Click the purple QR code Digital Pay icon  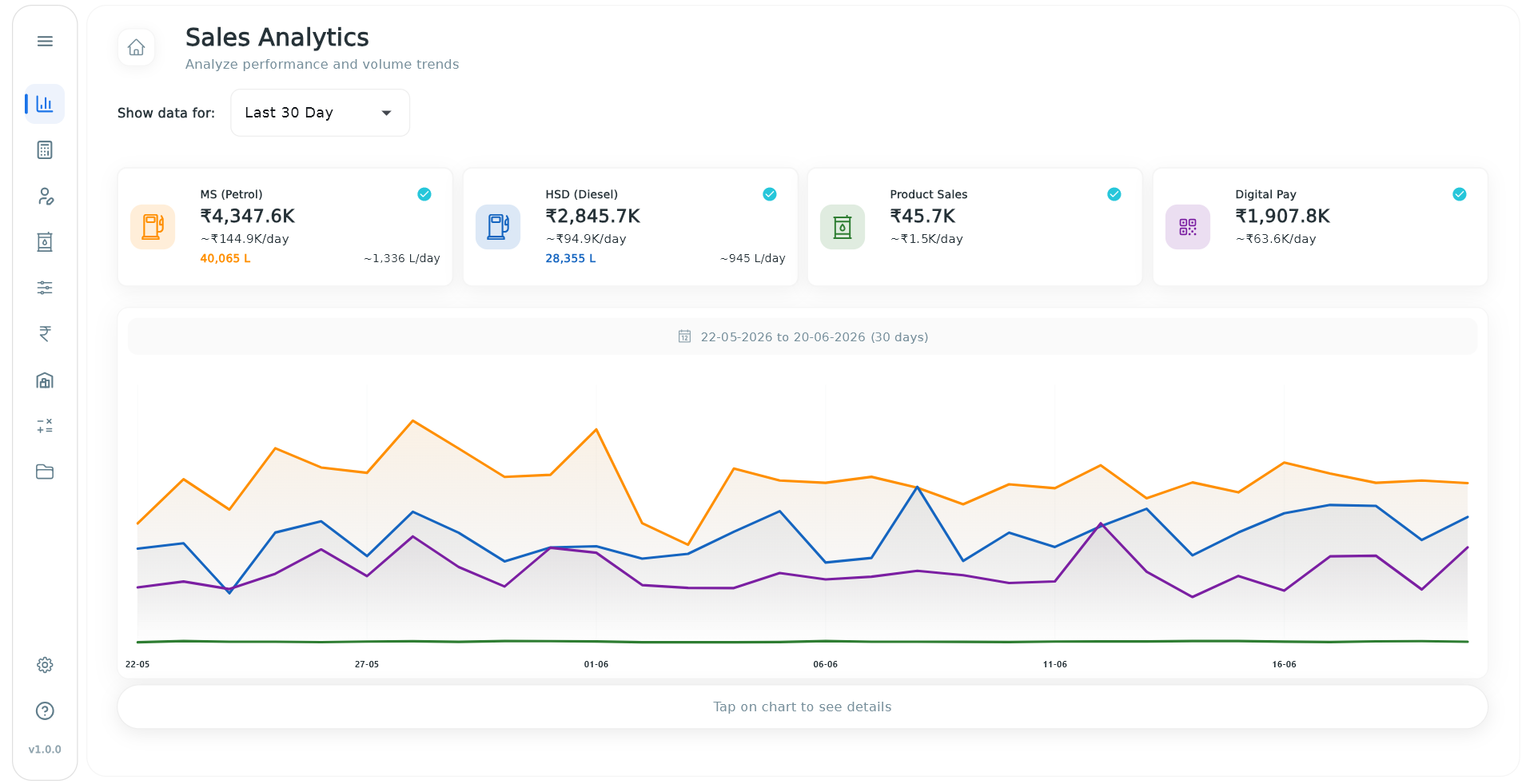pos(1188,227)
